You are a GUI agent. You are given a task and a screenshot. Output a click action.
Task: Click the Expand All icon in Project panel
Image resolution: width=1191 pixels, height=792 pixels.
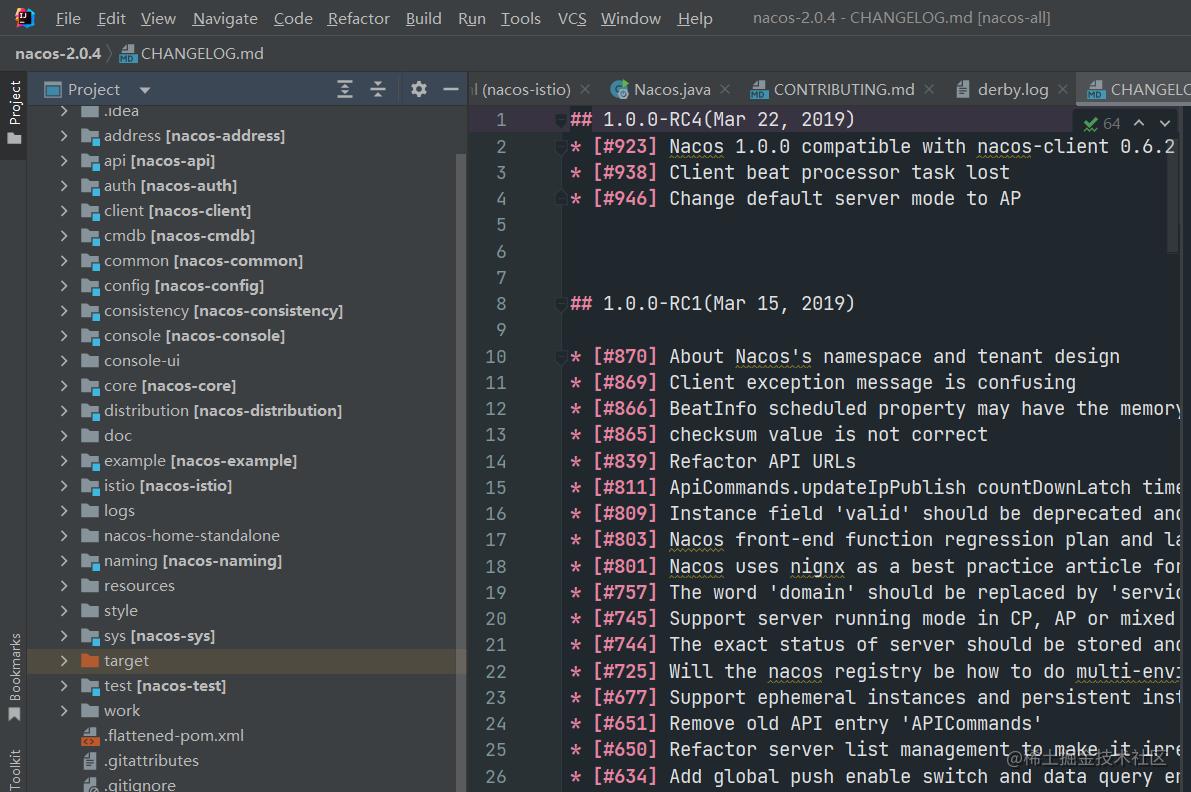point(345,90)
